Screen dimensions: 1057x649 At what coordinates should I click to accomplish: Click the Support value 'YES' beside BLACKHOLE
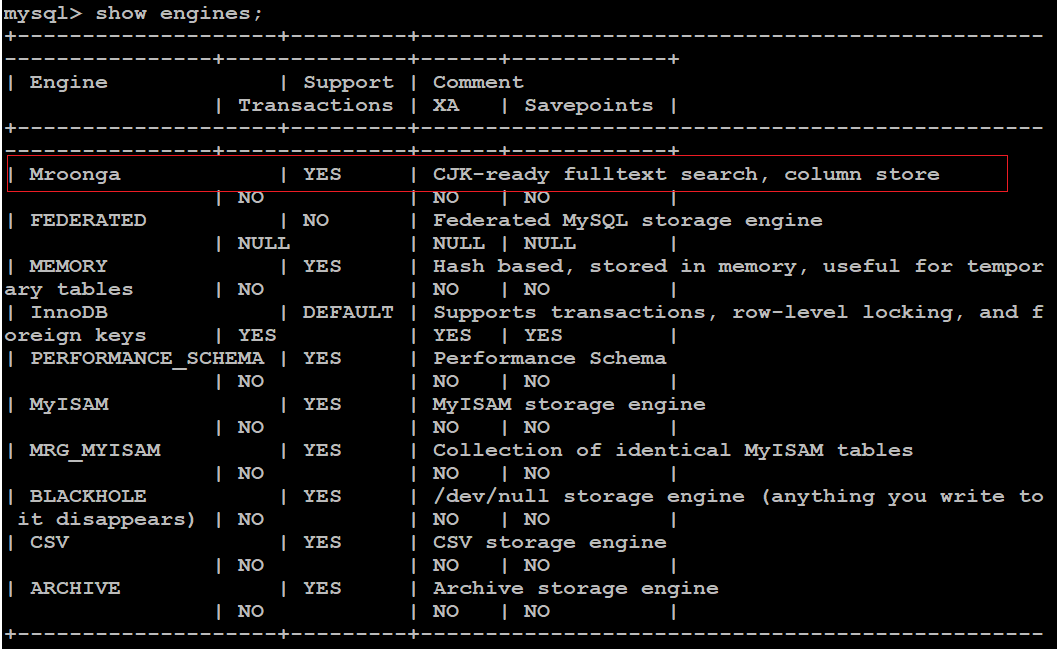(x=322, y=496)
